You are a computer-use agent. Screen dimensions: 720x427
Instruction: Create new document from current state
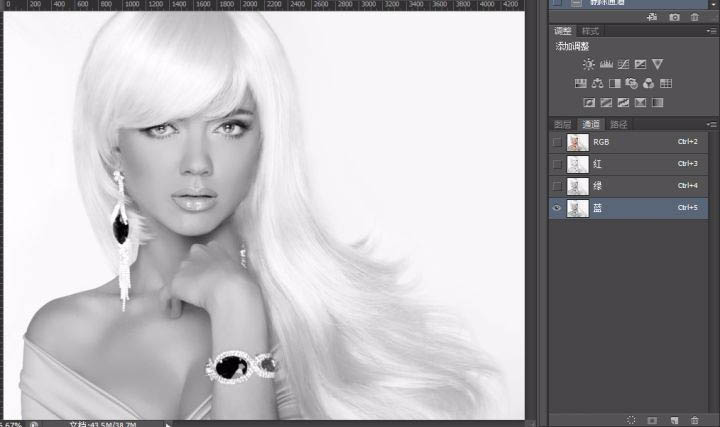coord(652,17)
